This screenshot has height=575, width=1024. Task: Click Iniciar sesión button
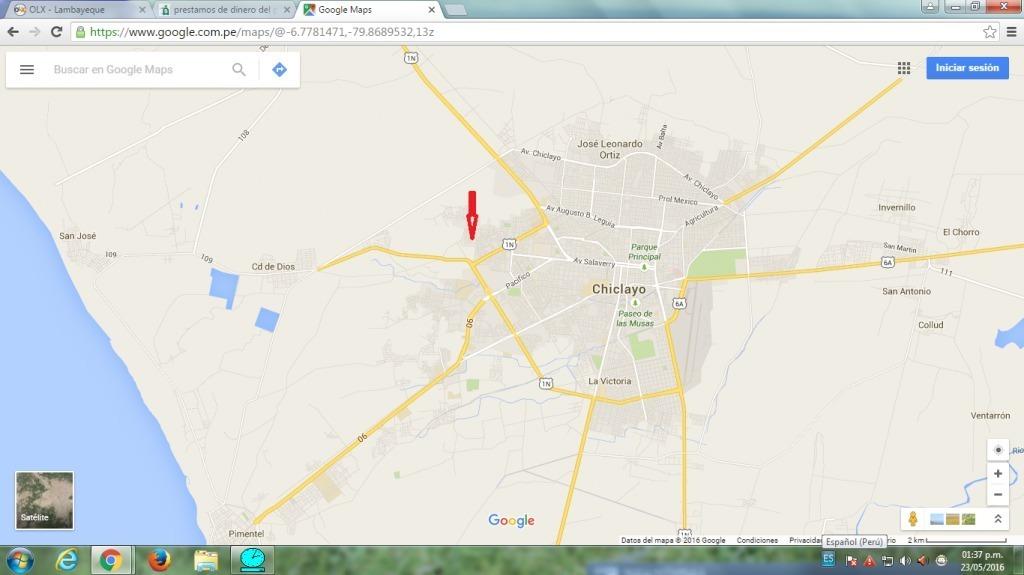coord(967,68)
